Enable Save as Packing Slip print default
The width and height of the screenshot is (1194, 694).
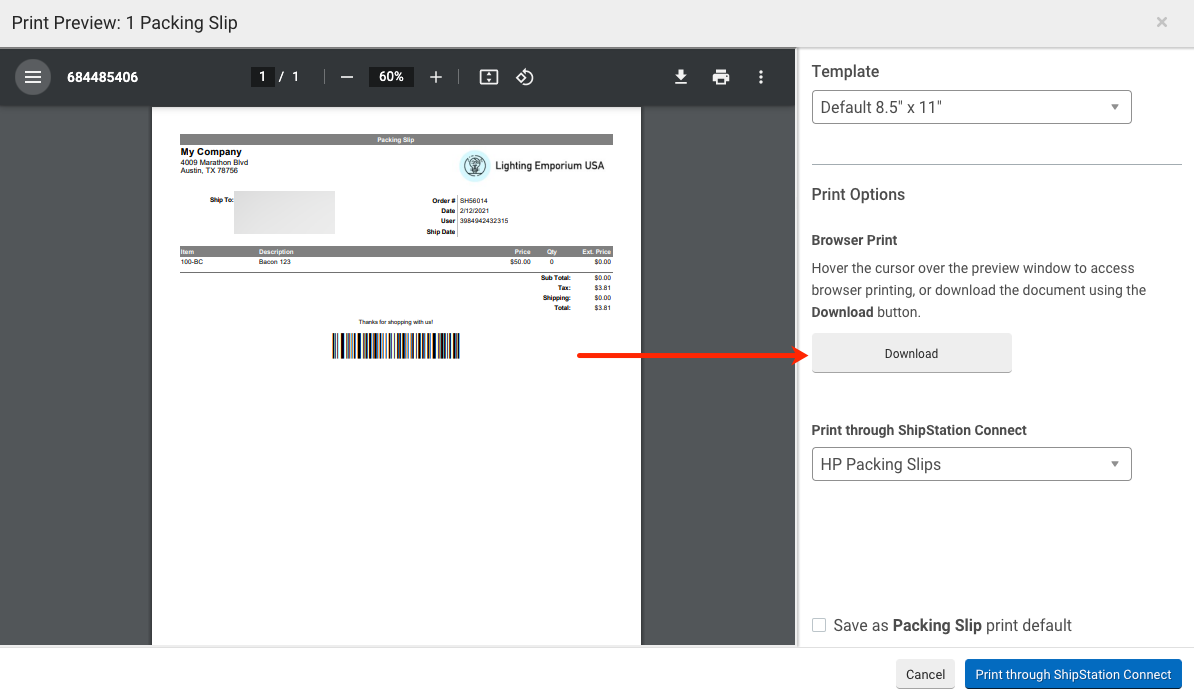[819, 625]
